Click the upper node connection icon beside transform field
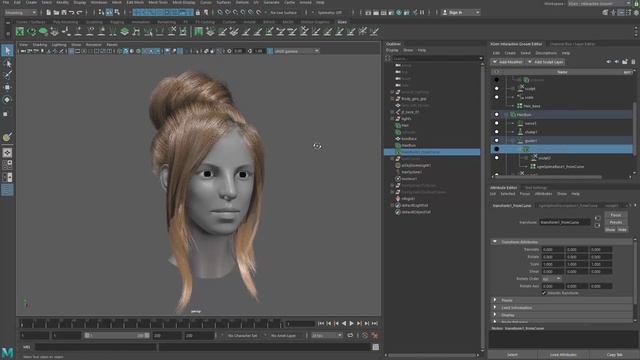 pos(598,218)
